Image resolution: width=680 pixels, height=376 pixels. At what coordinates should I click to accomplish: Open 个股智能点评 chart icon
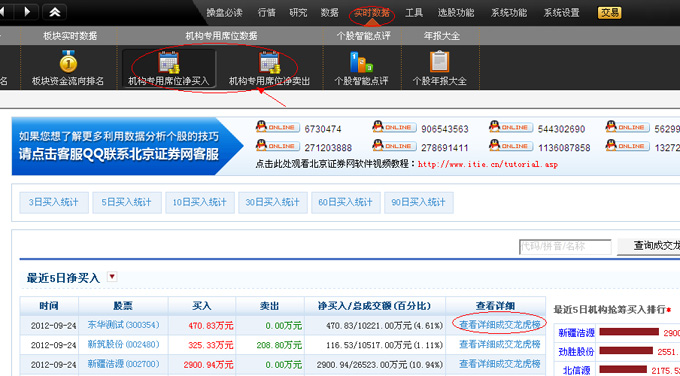[361, 62]
